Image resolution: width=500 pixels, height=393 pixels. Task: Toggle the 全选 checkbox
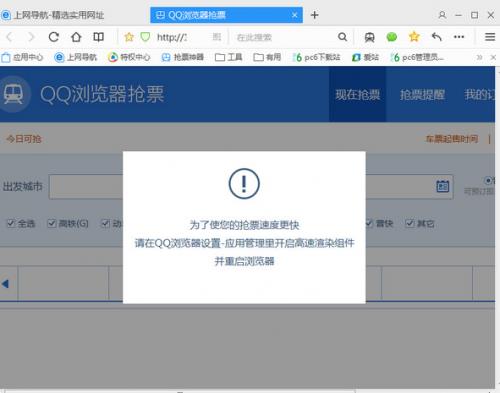pyautogui.click(x=11, y=223)
